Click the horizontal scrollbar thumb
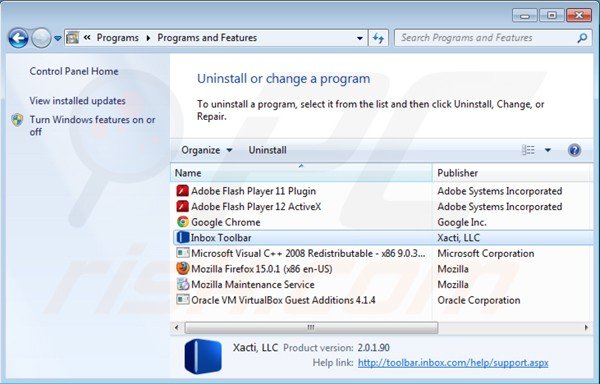This screenshot has height=384, width=600. point(311,327)
